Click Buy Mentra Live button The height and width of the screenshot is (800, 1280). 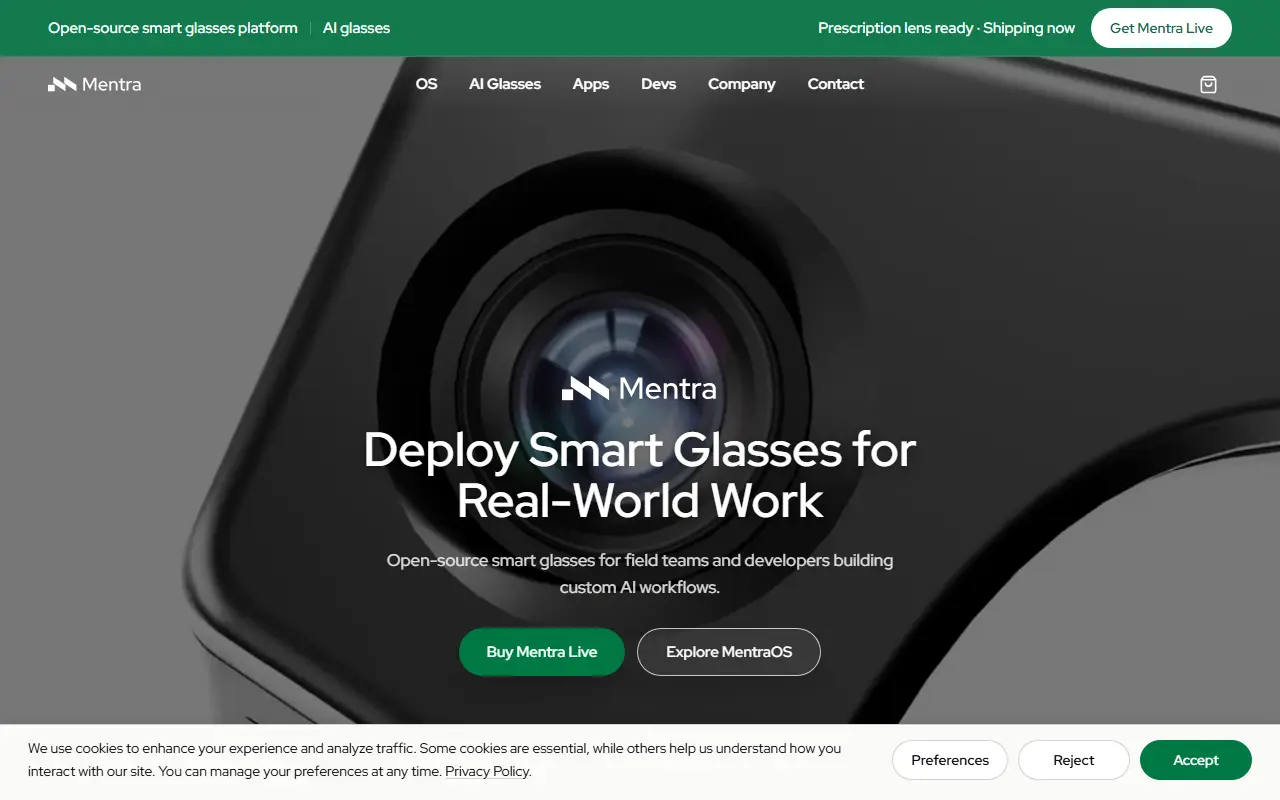pyautogui.click(x=542, y=652)
